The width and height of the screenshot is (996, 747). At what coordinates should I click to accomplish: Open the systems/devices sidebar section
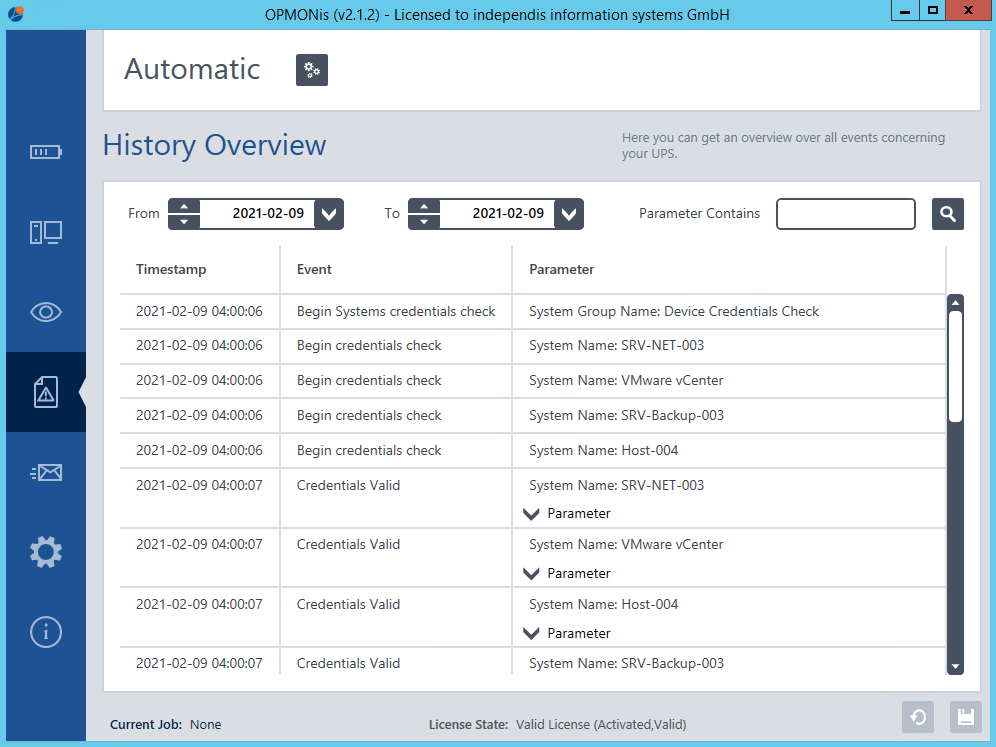tap(46, 232)
